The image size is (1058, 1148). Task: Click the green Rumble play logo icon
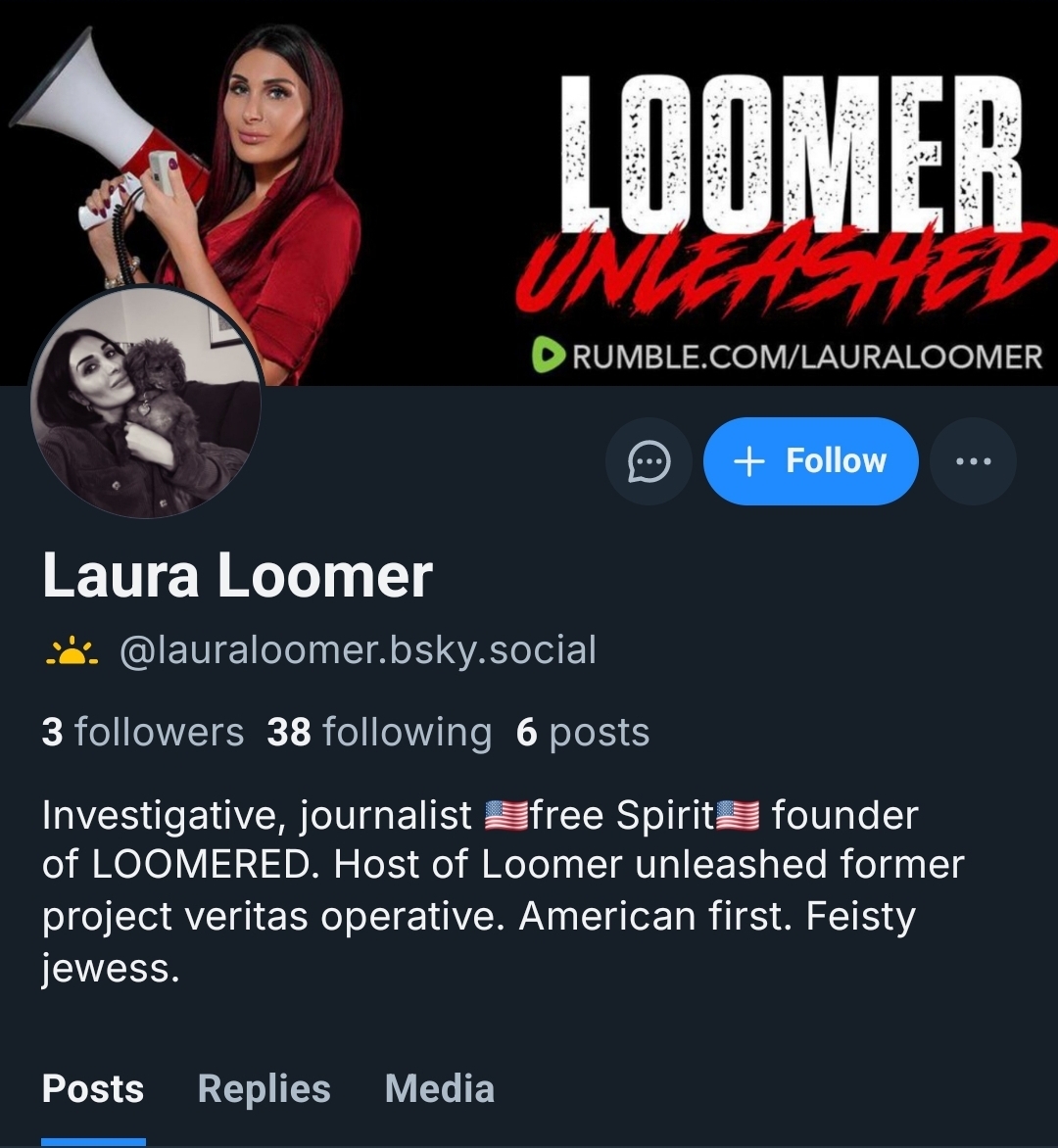pyautogui.click(x=548, y=356)
